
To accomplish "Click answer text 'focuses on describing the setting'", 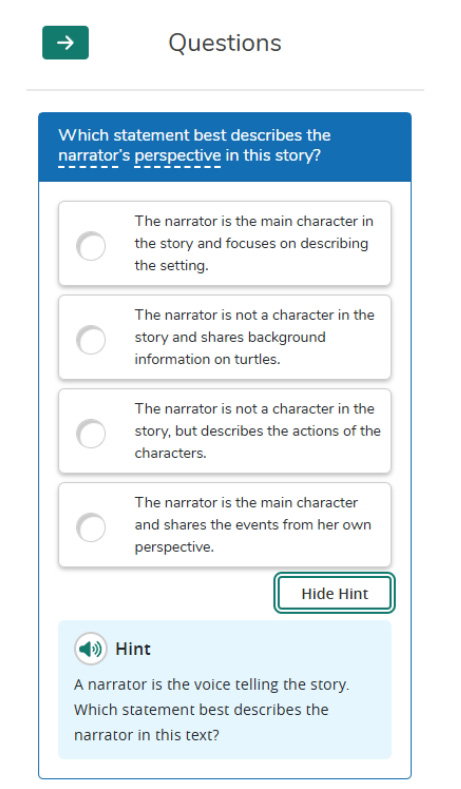I will (x=251, y=254).
